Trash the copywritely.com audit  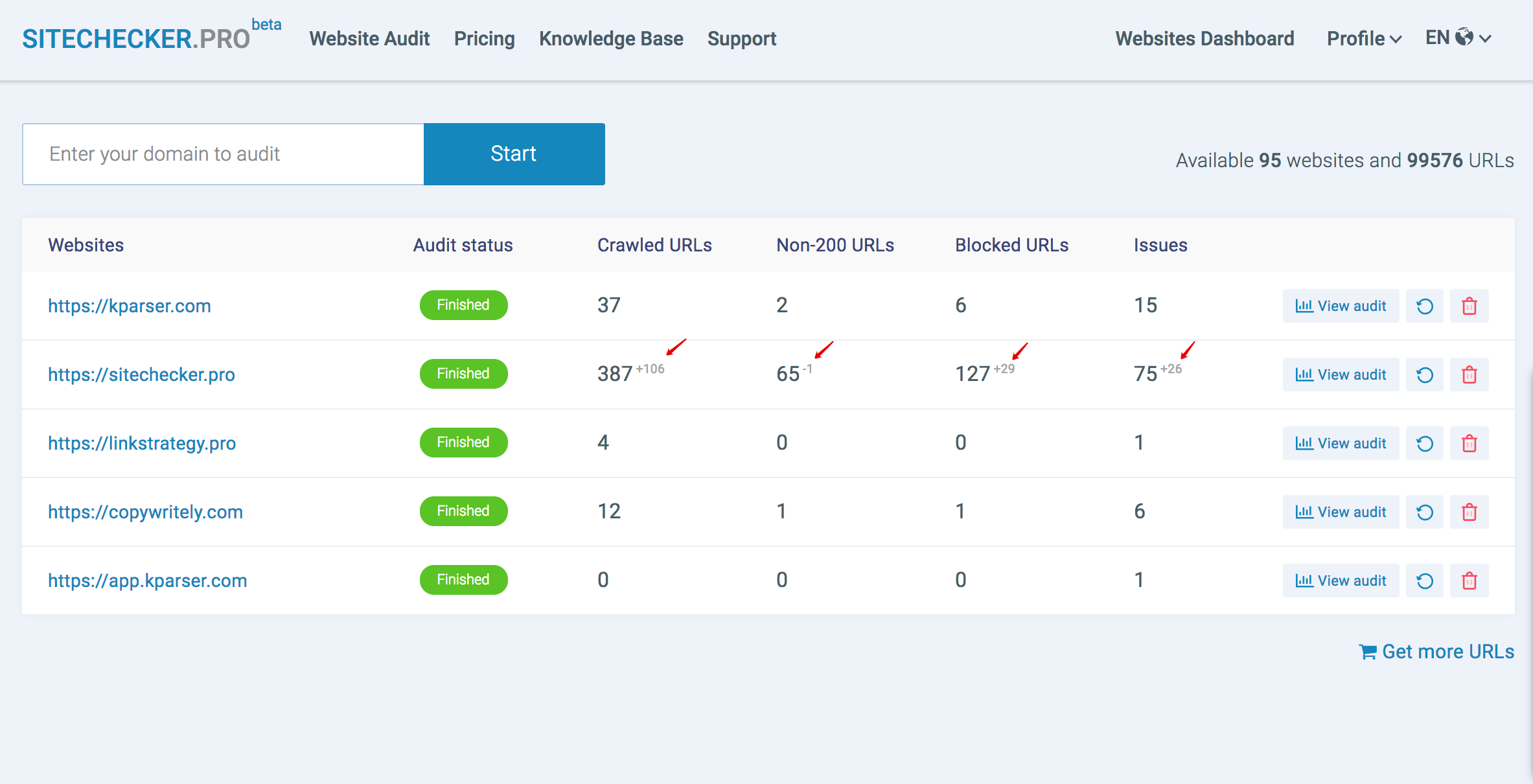coord(1469,512)
